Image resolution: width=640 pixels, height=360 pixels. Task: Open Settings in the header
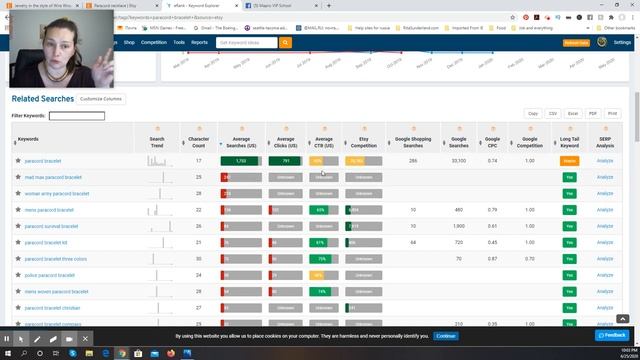point(622,42)
